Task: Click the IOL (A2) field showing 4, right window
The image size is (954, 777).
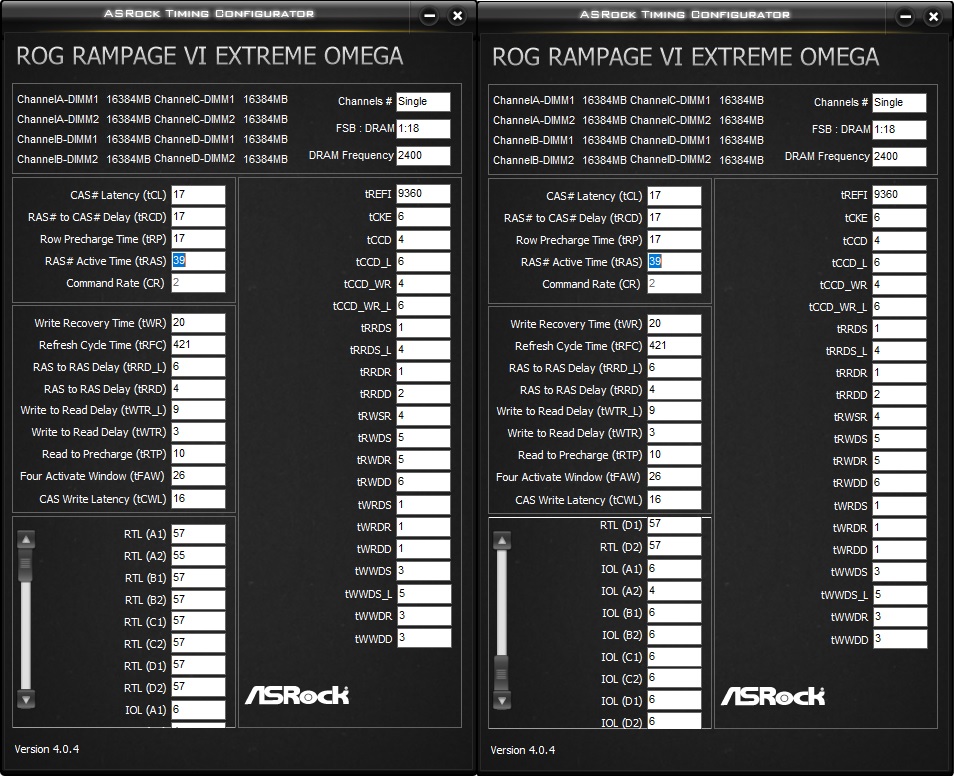Action: (x=674, y=590)
